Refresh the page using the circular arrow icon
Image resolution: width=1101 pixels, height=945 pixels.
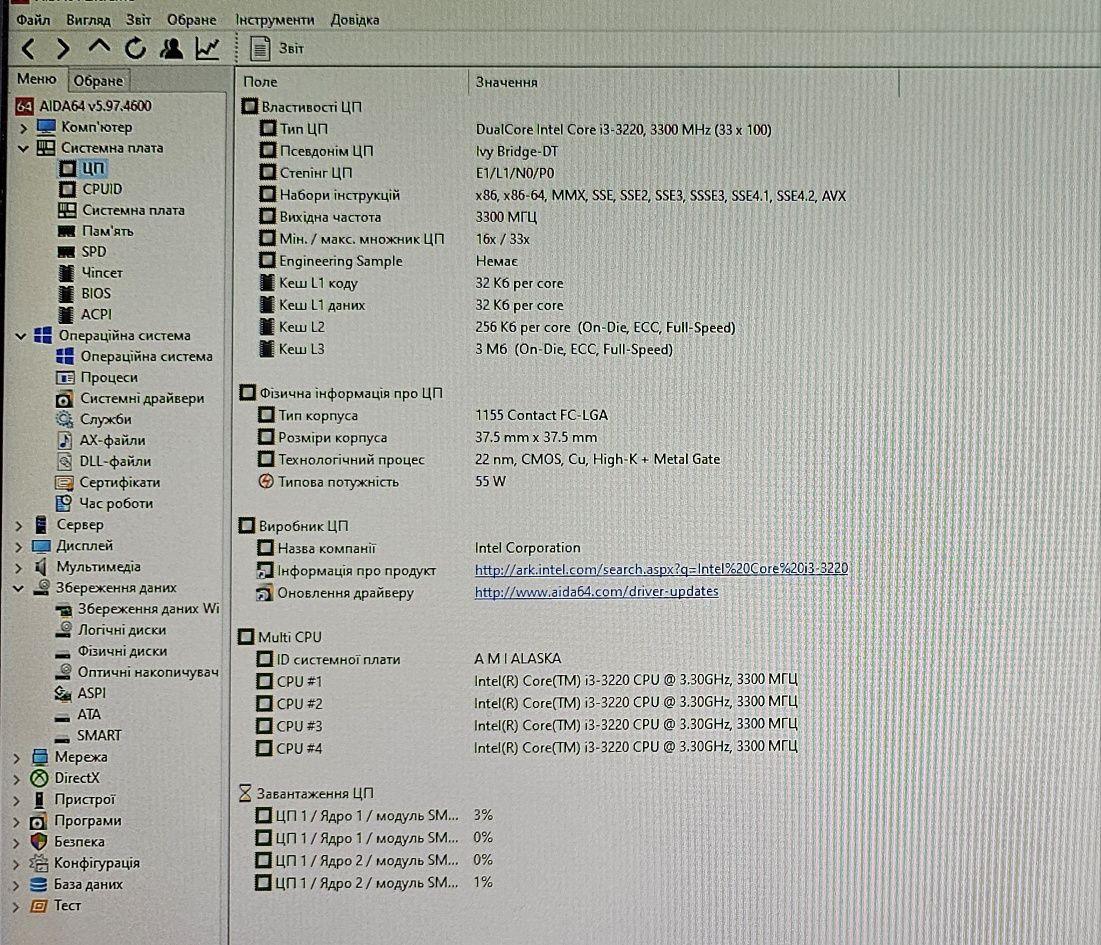tap(135, 48)
